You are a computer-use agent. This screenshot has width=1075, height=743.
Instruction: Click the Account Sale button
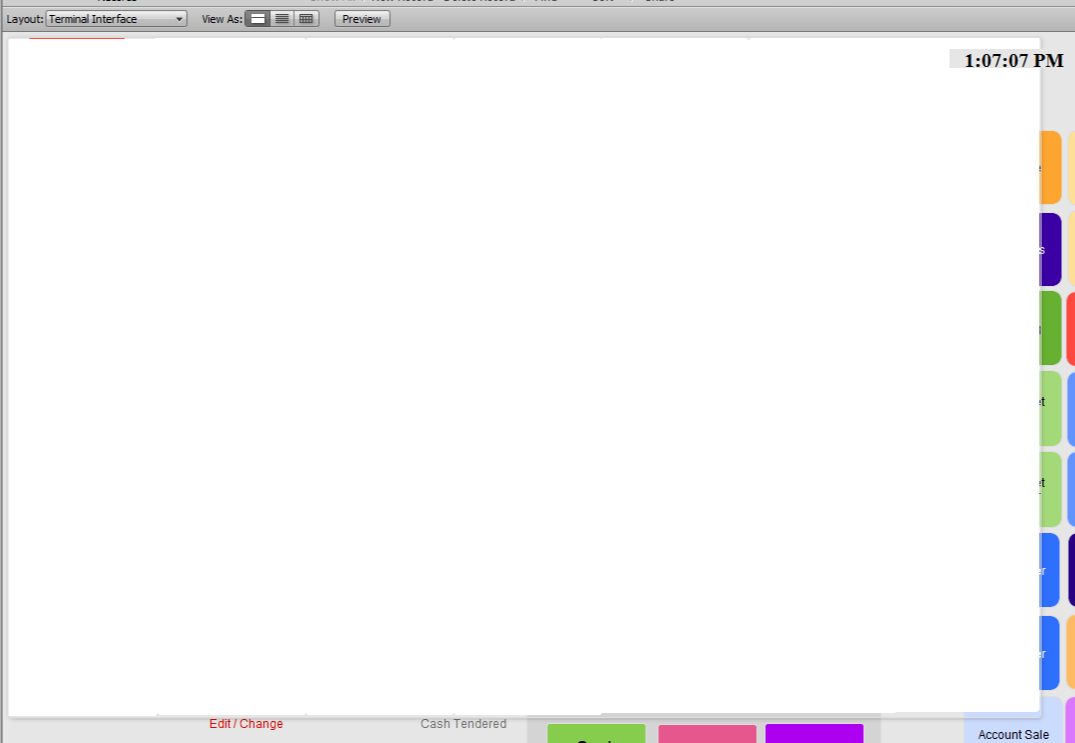[x=1013, y=733]
